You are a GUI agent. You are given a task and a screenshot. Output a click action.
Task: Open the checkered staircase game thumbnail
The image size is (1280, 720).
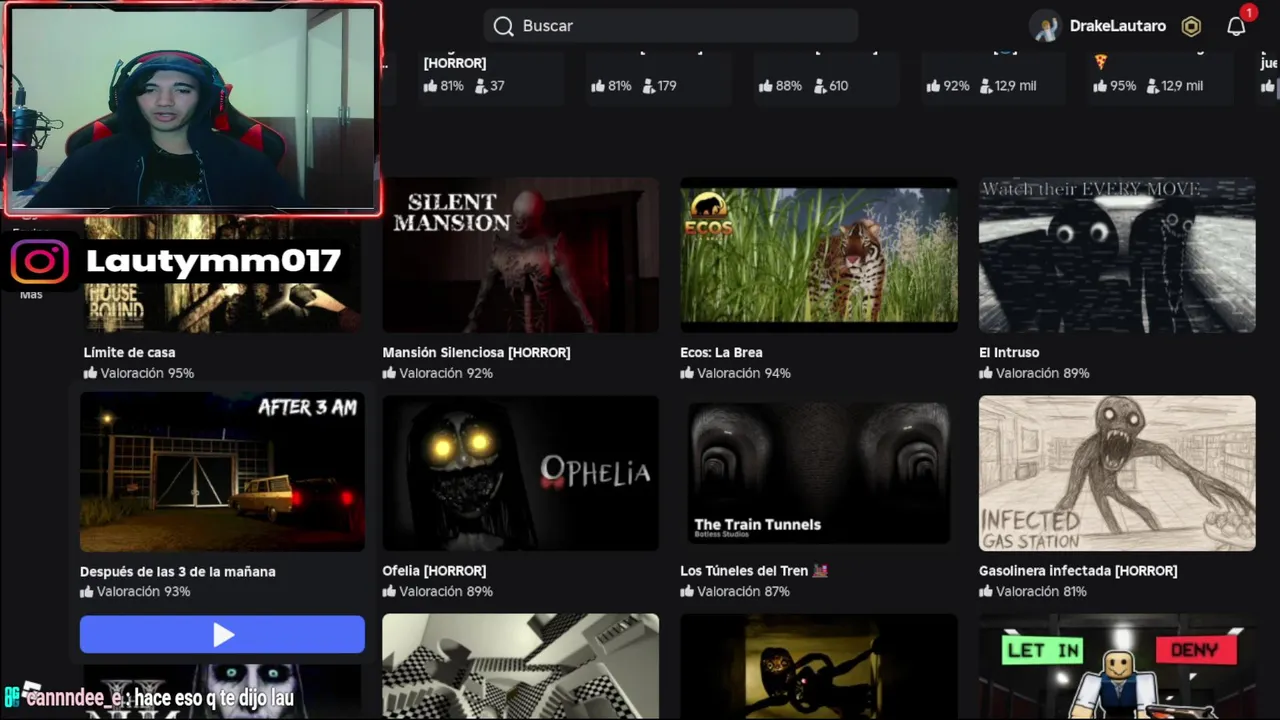[x=520, y=666]
